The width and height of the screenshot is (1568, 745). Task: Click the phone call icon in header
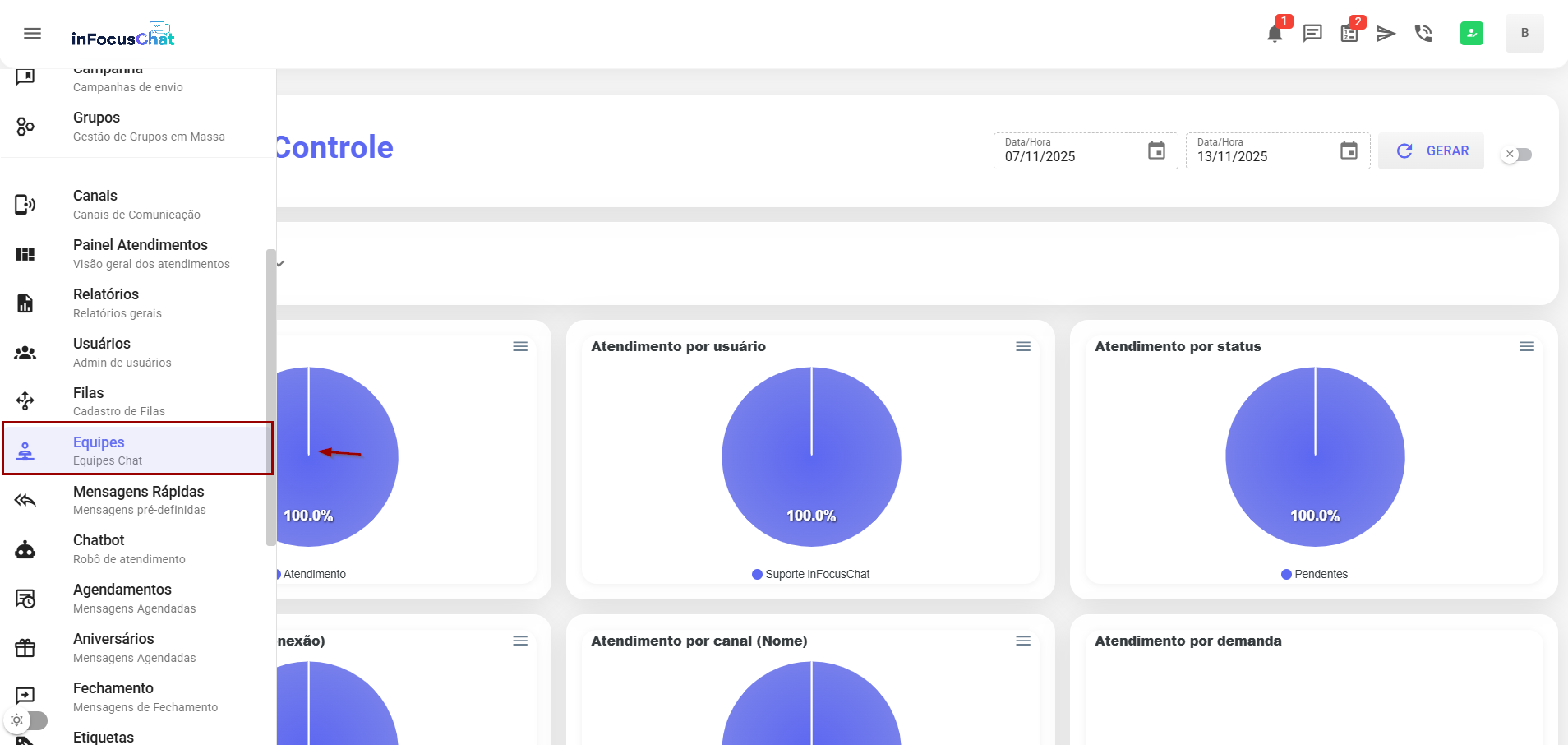[1423, 34]
